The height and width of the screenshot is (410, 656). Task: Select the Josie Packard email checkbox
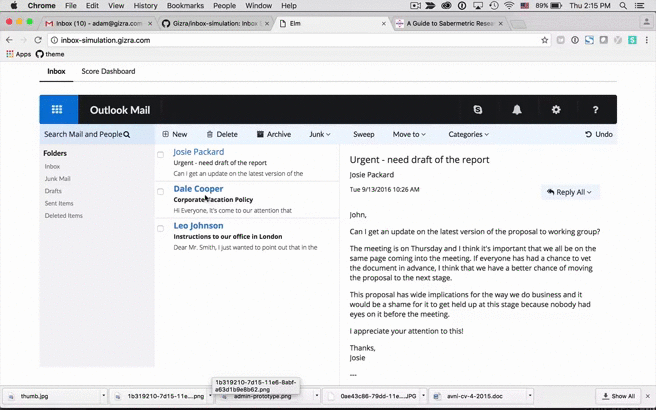(x=160, y=155)
